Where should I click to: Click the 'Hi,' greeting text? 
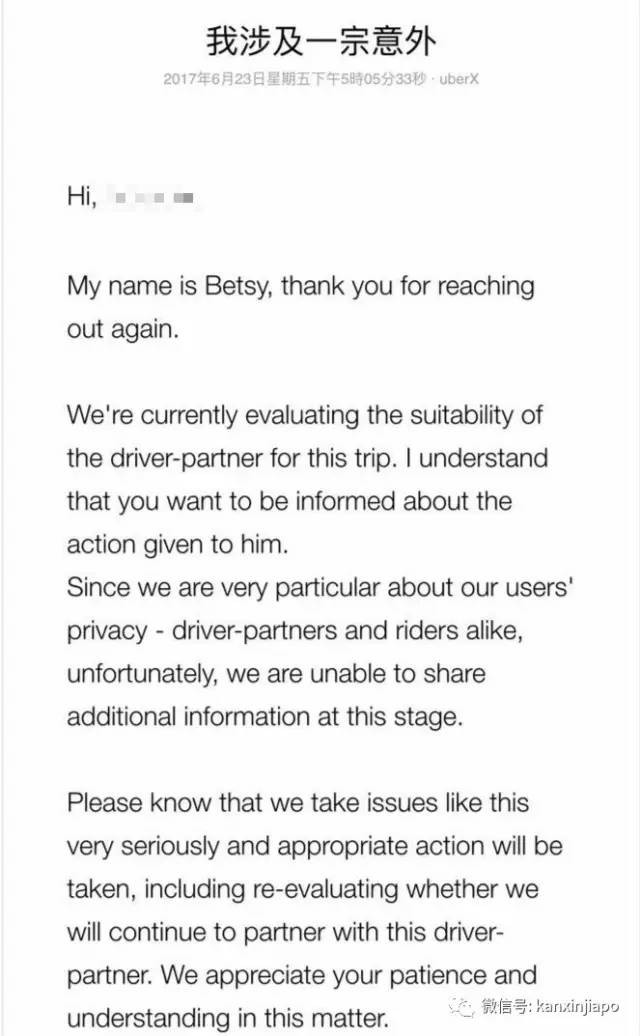[x=81, y=198]
